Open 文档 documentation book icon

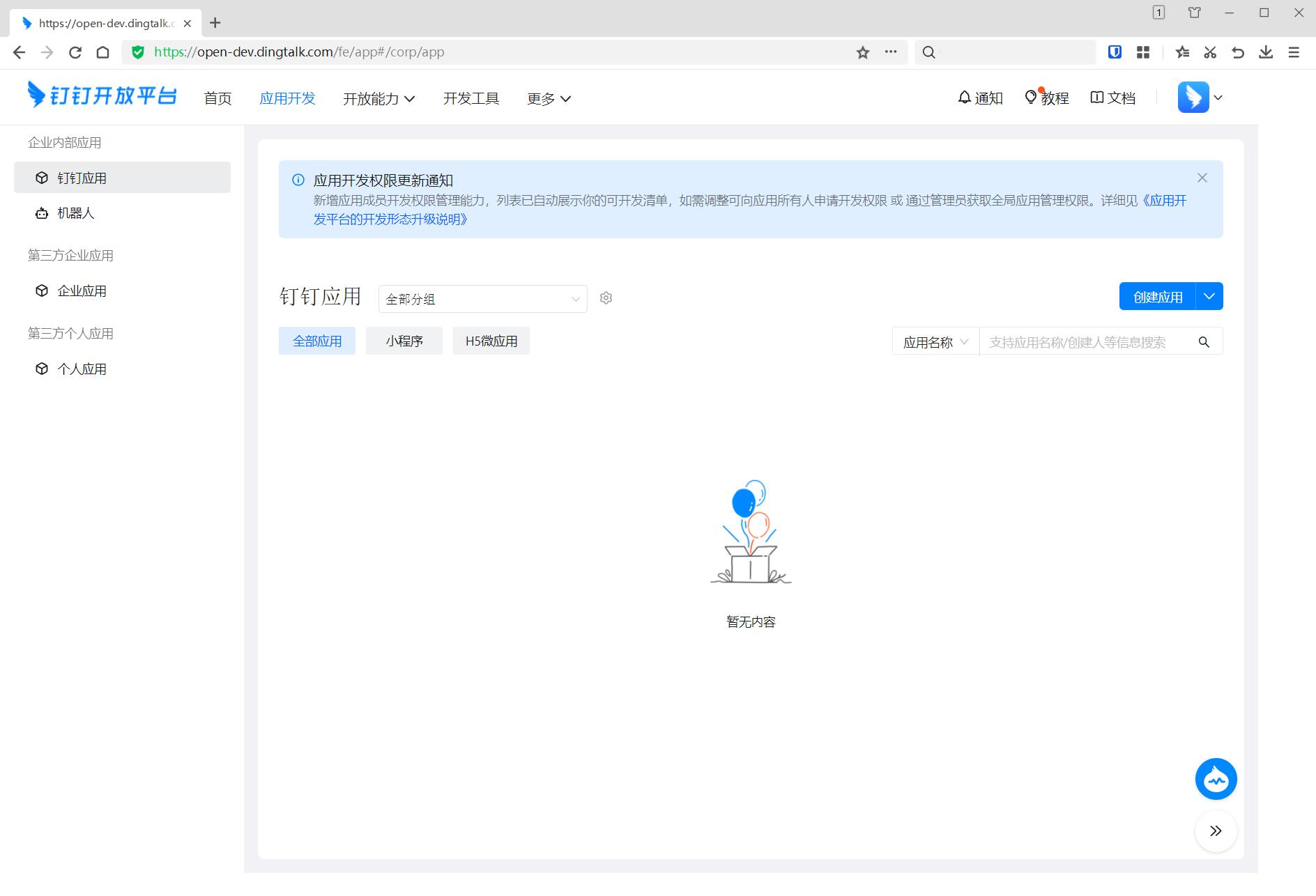pyautogui.click(x=1112, y=98)
